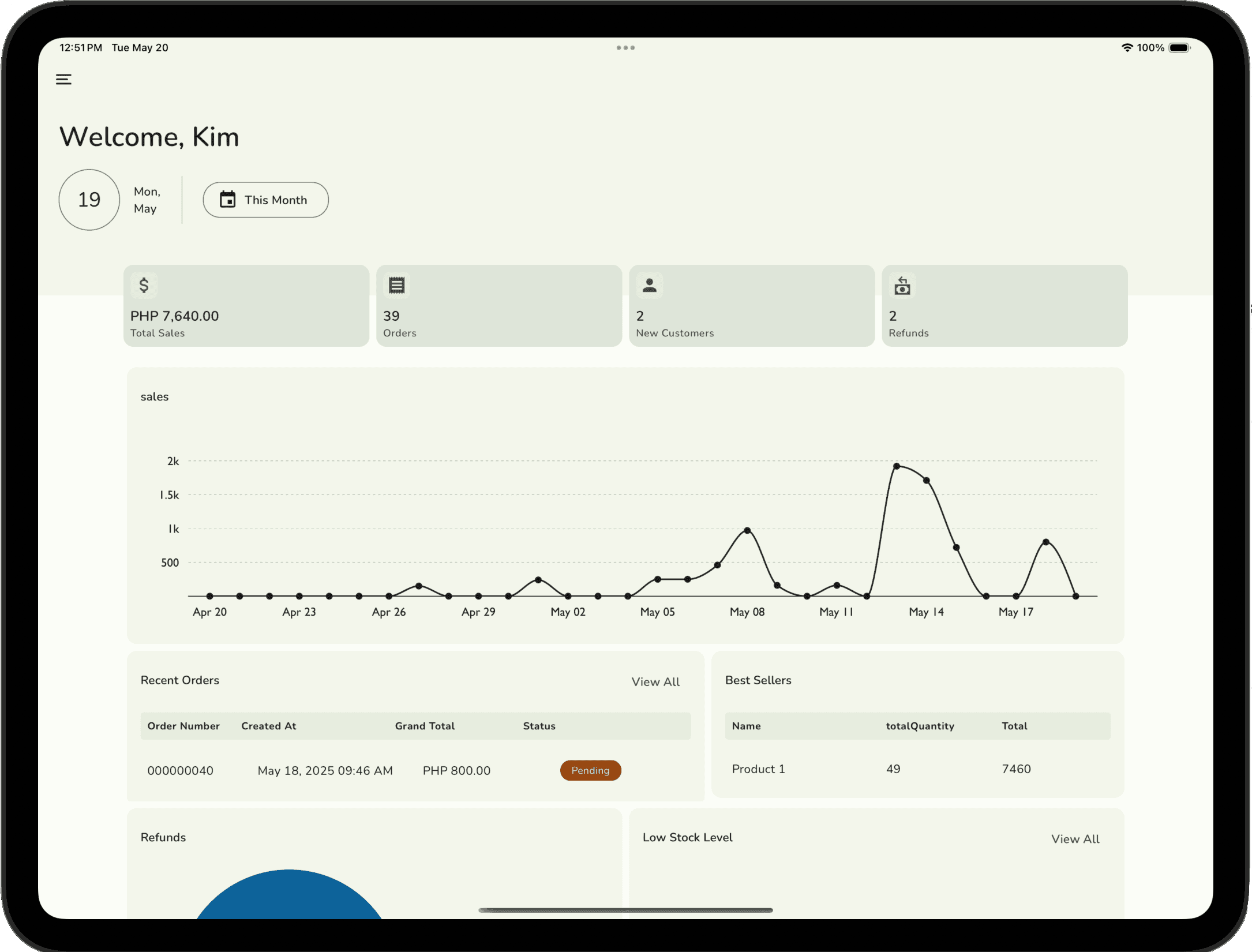This screenshot has width=1252, height=952.
Task: Click the dollar icon on Total Sales card
Action: pyautogui.click(x=143, y=284)
